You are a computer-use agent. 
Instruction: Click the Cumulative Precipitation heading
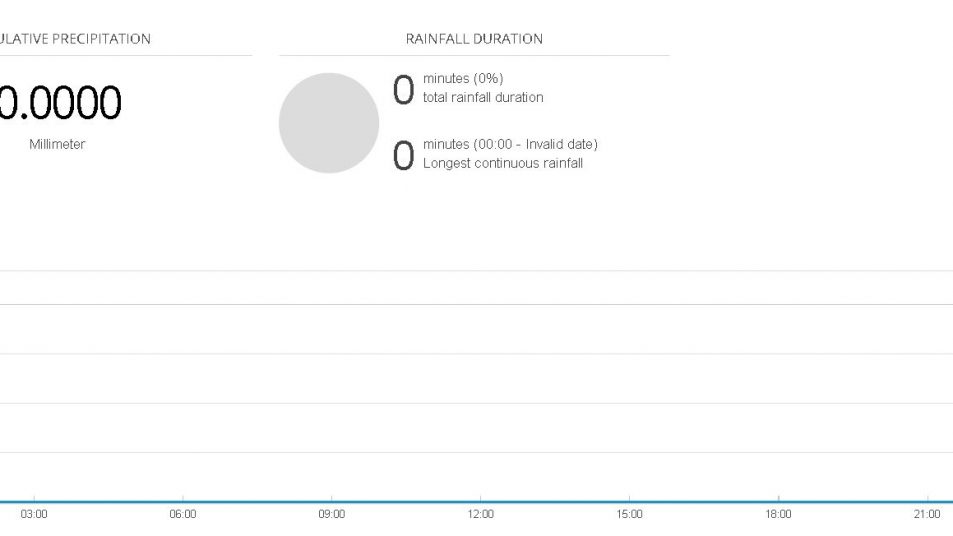click(75, 39)
